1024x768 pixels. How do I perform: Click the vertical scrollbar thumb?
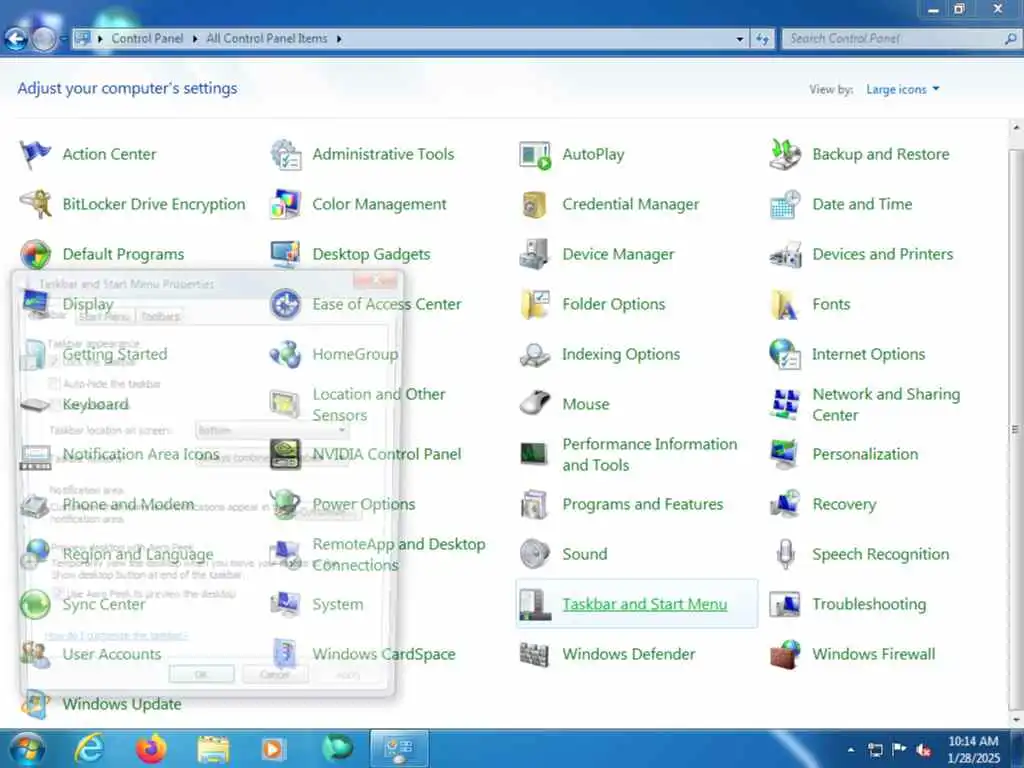click(1016, 429)
